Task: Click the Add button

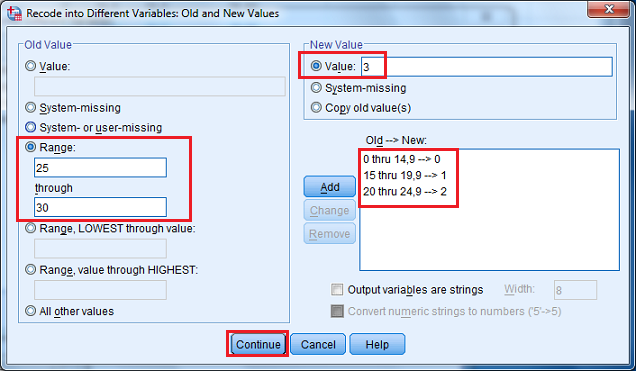Action: [330, 187]
